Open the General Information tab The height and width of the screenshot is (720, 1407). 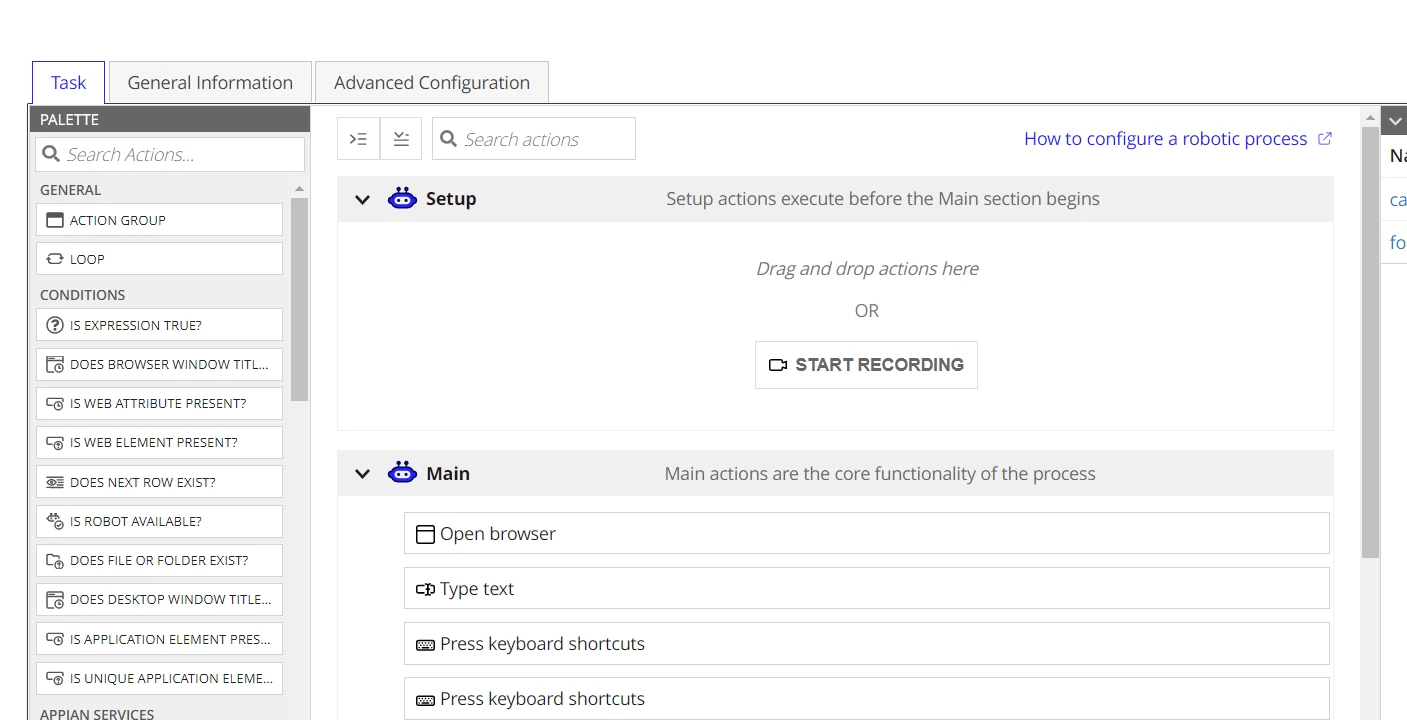[x=210, y=82]
